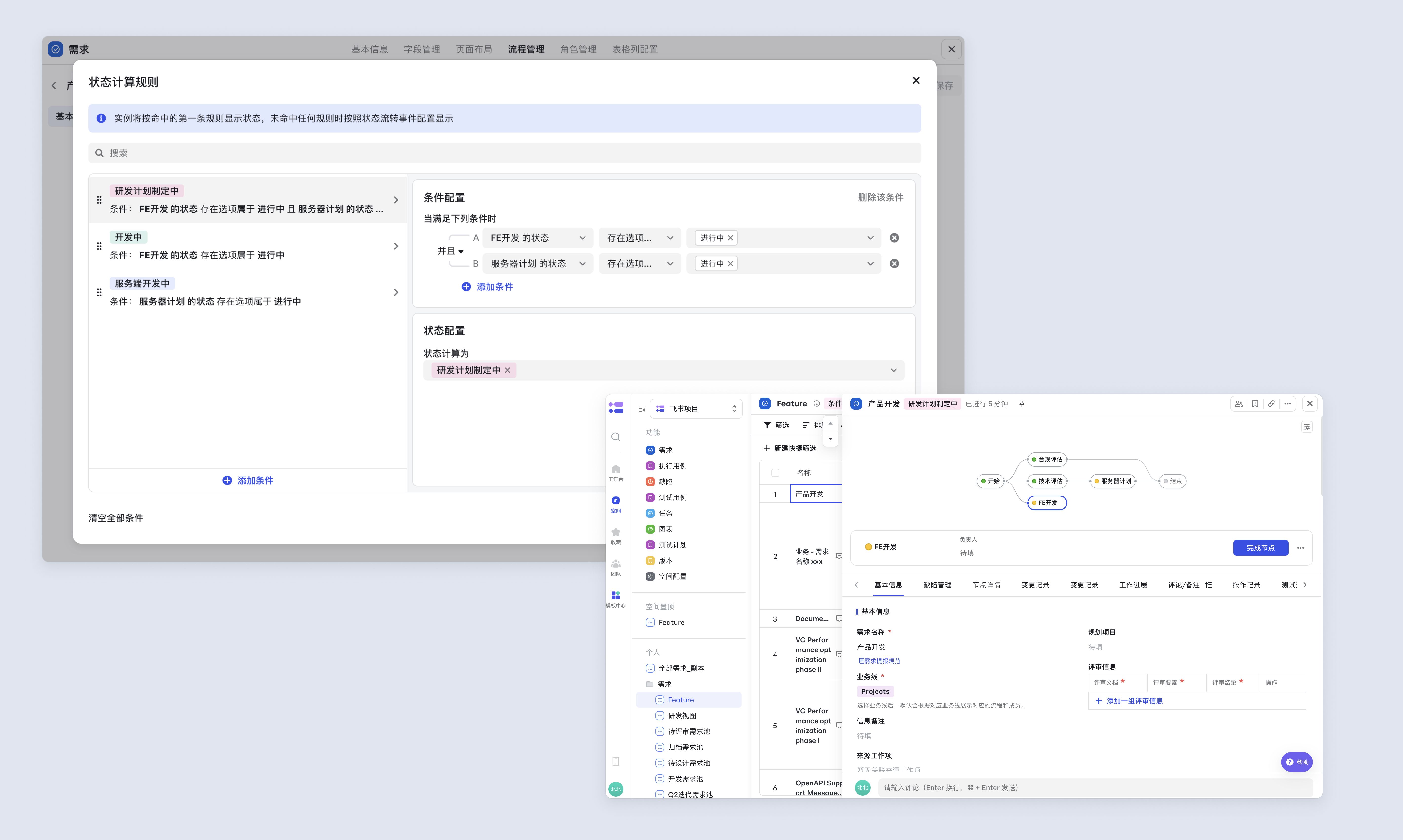Toggle the 并且 logic operator dropdown
This screenshot has width=1403, height=840.
(450, 251)
